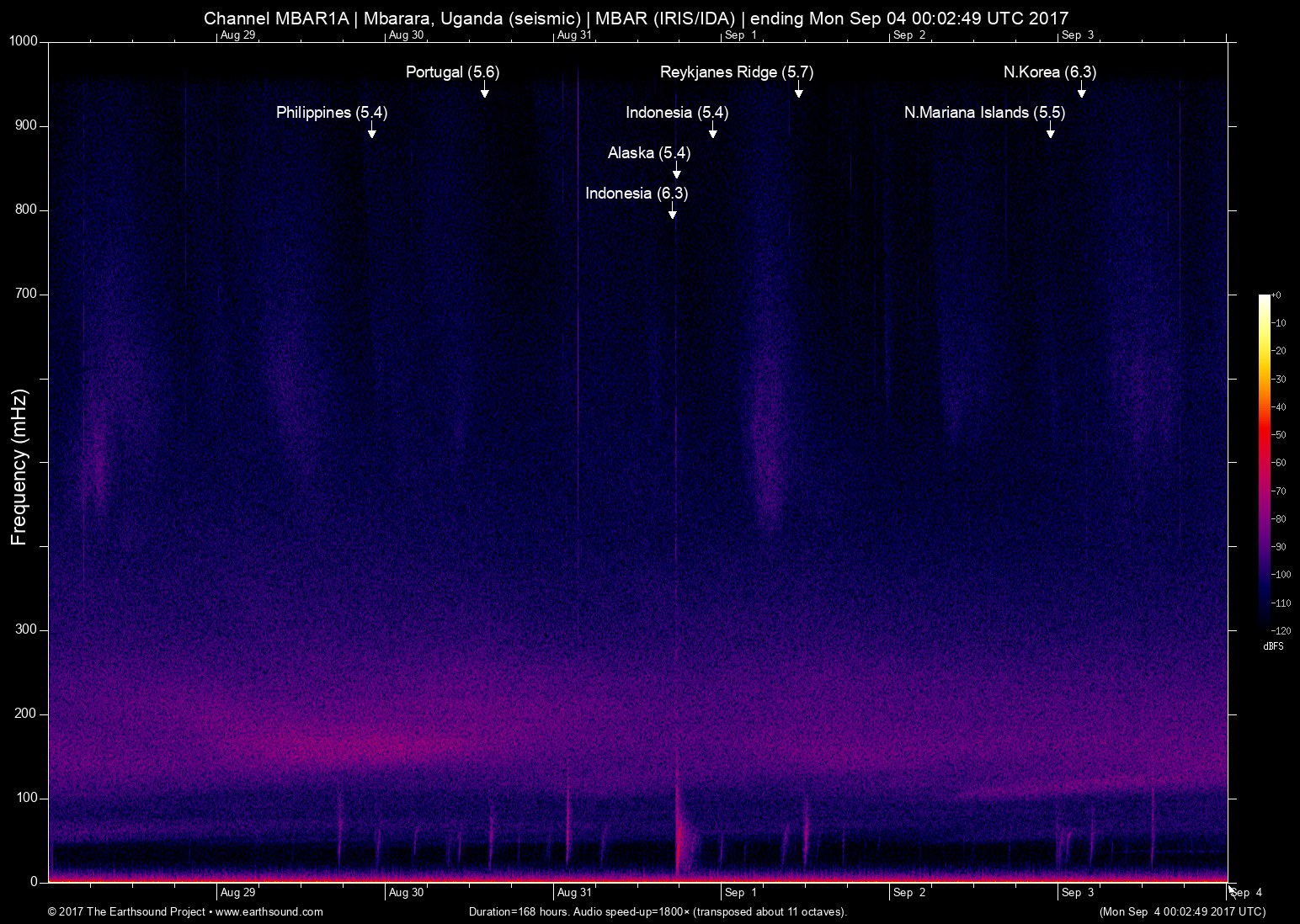Click the N.Korea (6.3) event label
This screenshot has width=1300, height=924.
1049,72
